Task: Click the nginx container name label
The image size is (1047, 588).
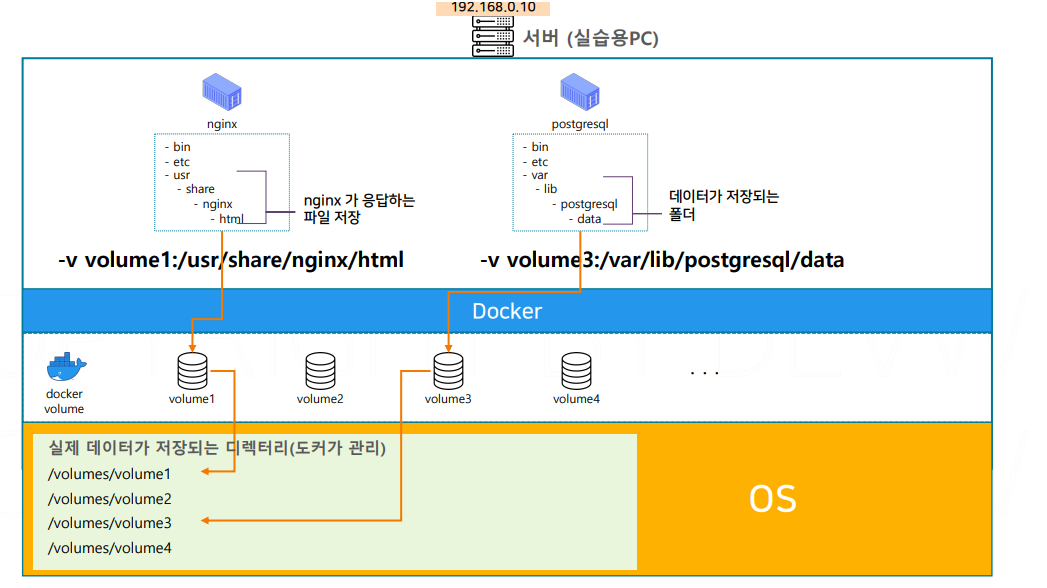Action: 222,124
